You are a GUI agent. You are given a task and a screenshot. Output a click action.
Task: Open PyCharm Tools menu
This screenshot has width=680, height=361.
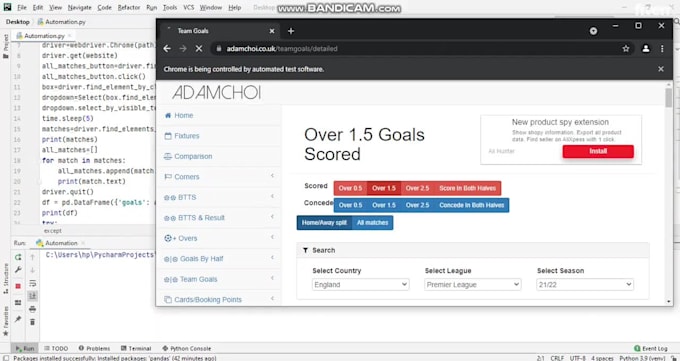[x=170, y=7]
